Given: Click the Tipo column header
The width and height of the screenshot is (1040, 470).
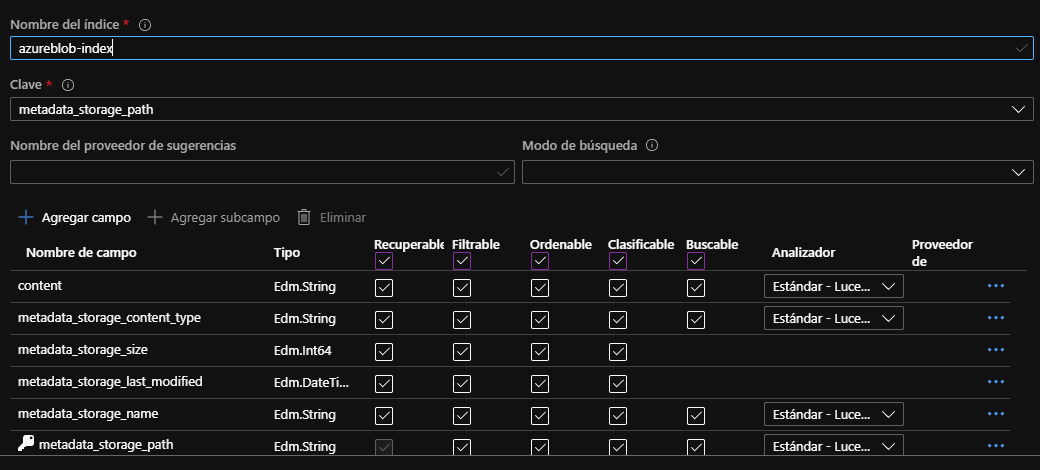Looking at the screenshot, I should [287, 253].
